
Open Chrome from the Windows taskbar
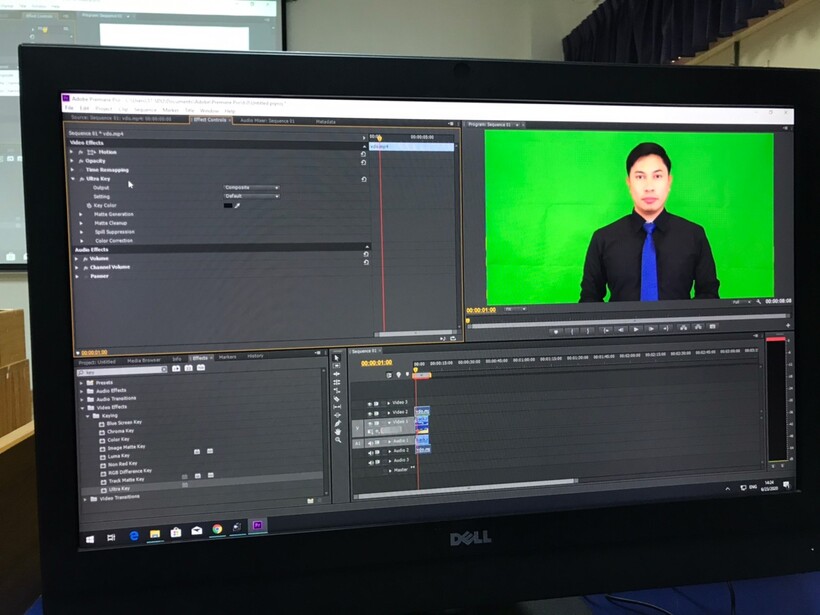[217, 529]
